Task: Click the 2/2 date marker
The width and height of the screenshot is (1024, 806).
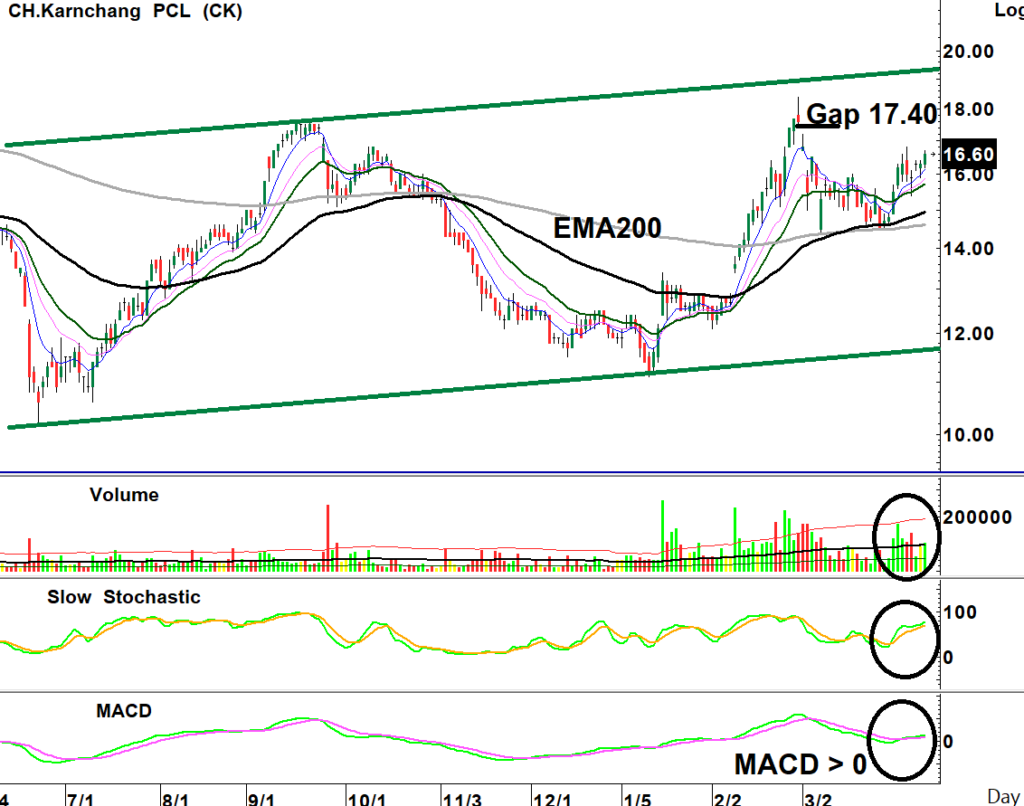Action: coord(728,799)
